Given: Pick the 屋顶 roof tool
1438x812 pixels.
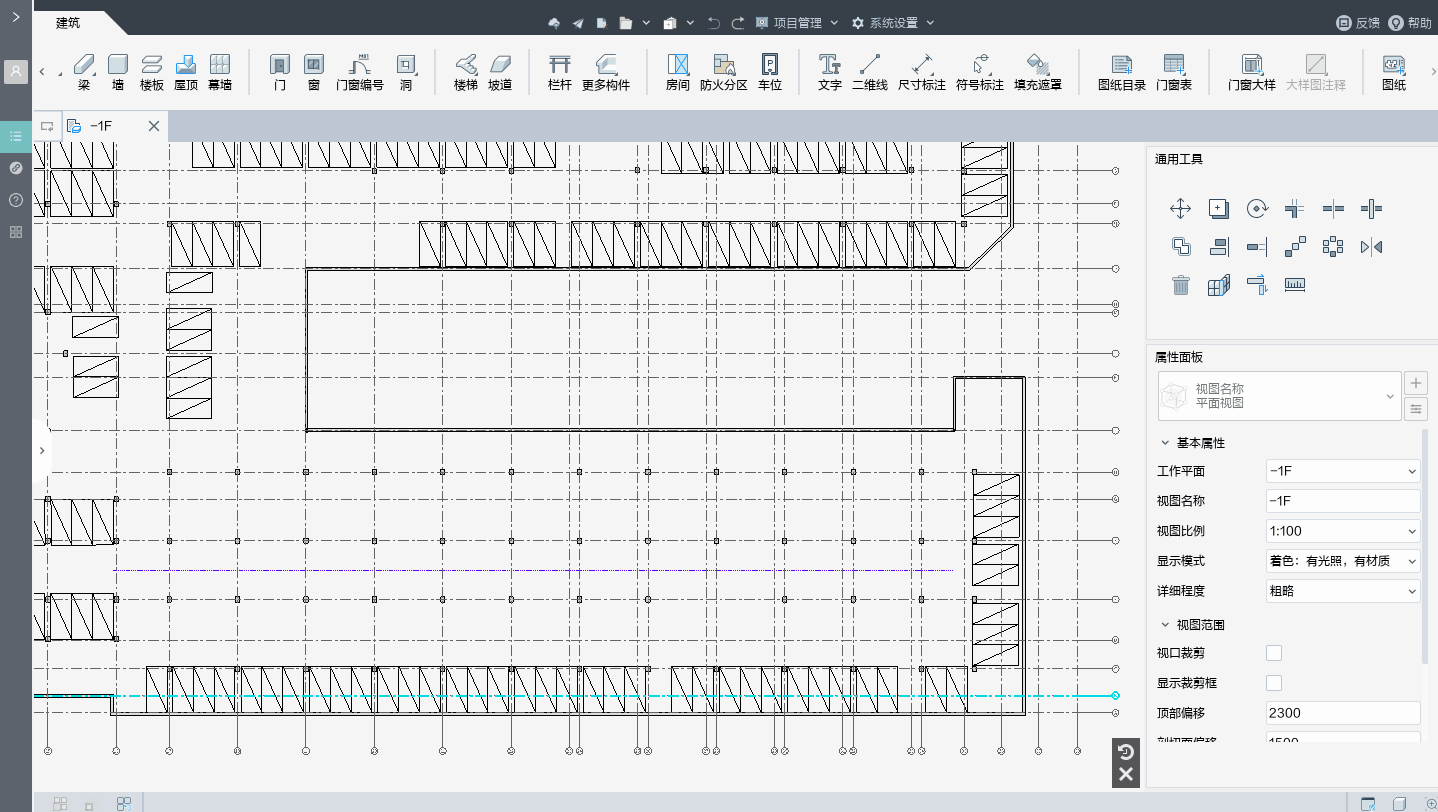Looking at the screenshot, I should point(186,73).
